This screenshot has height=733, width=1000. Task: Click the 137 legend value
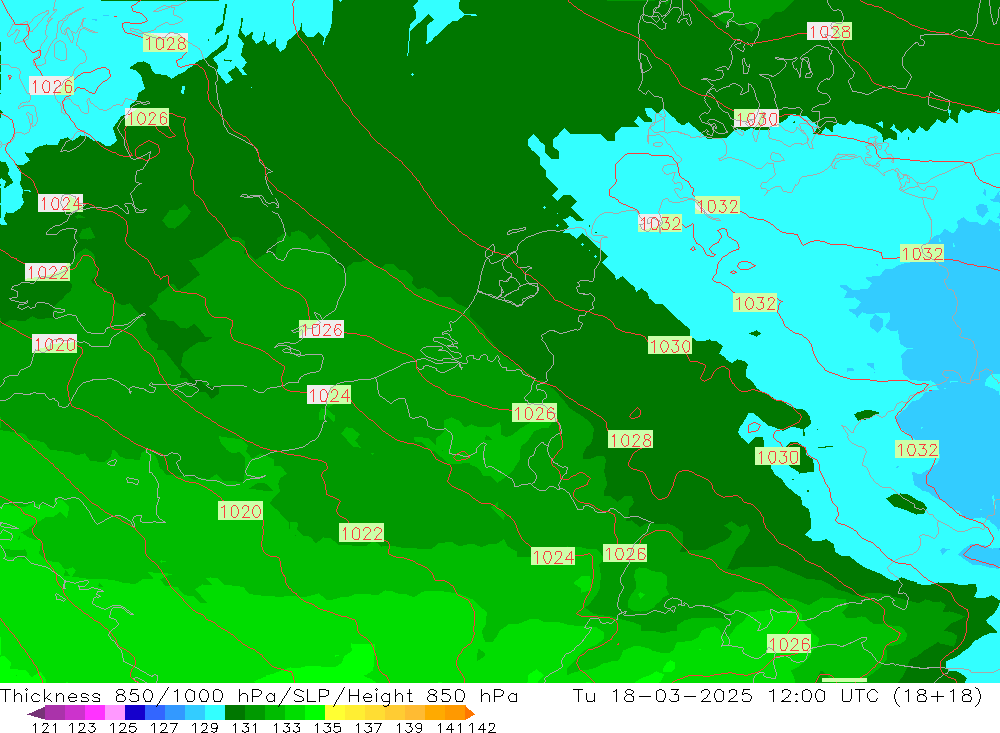(x=368, y=727)
